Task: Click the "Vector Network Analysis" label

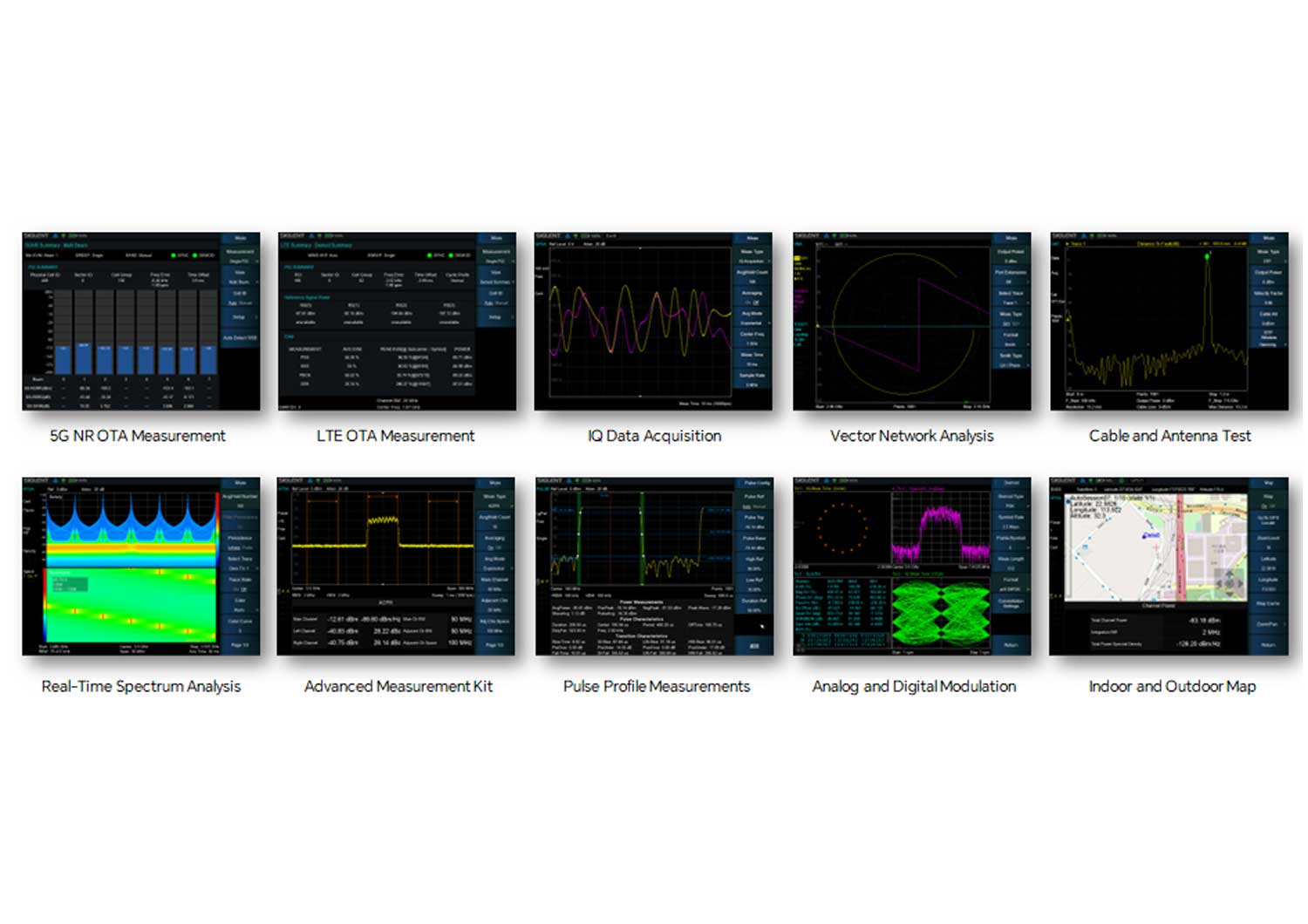Action: pyautogui.click(x=911, y=436)
